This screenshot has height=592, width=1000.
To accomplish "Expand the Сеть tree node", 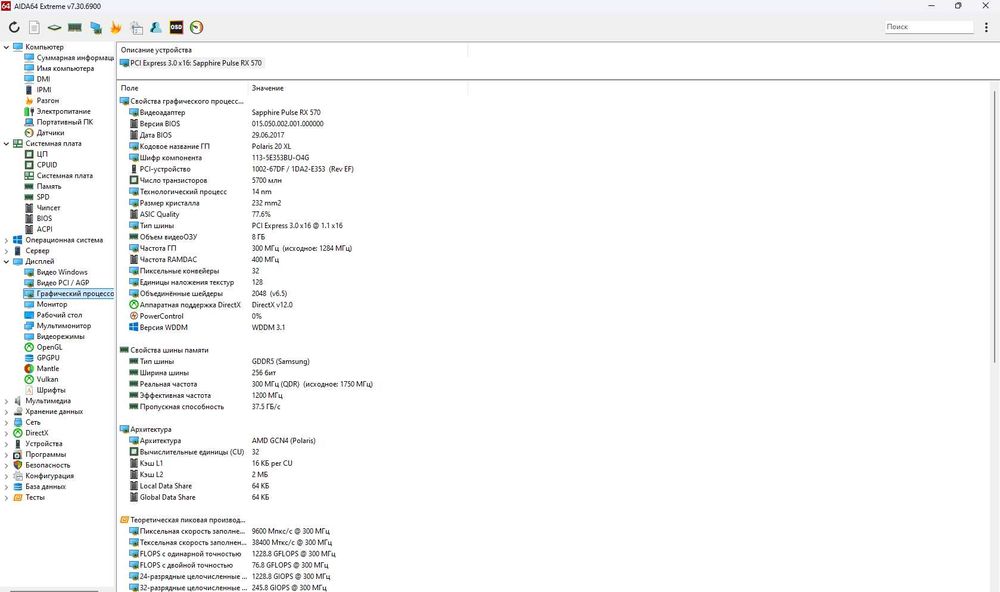I will 6,422.
